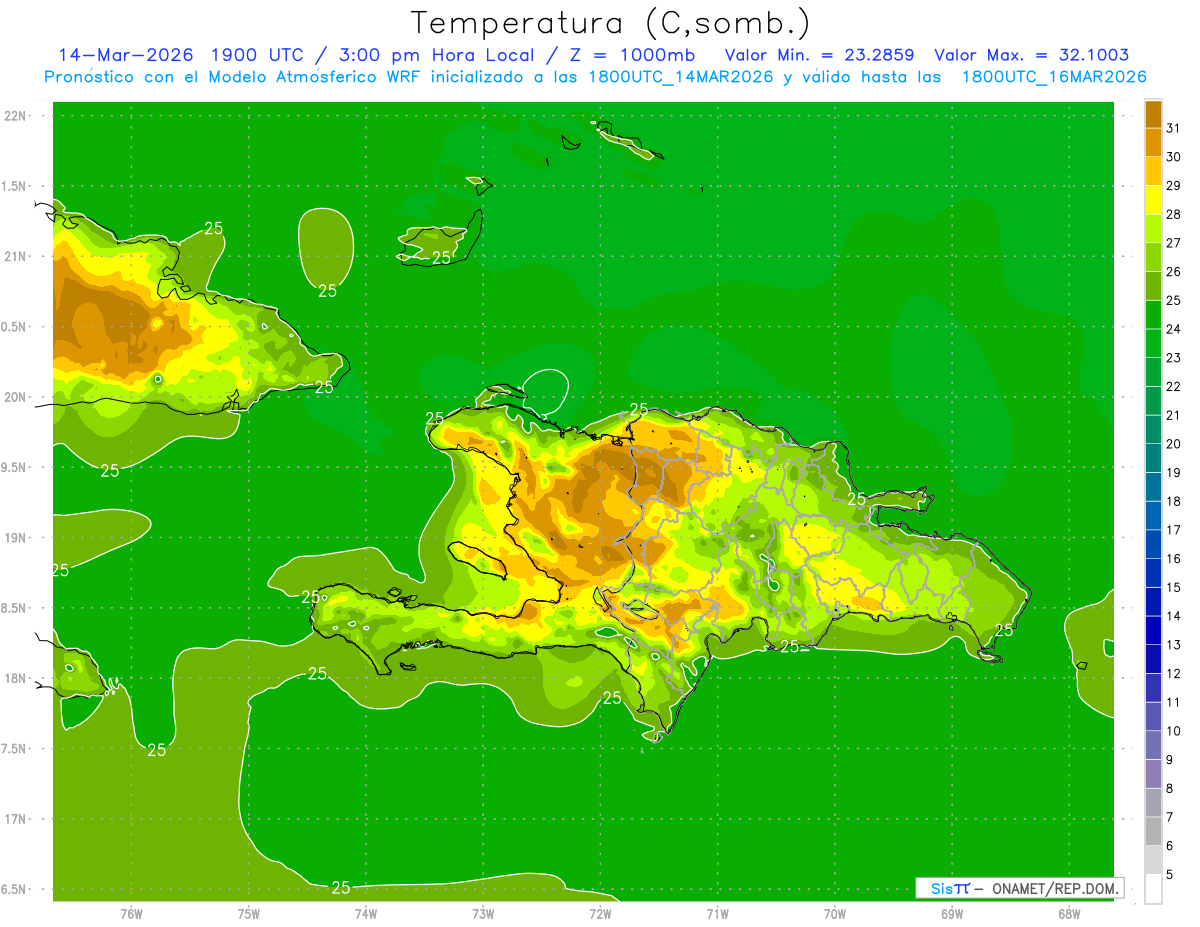Click the color bar's "23" label

(1173, 358)
